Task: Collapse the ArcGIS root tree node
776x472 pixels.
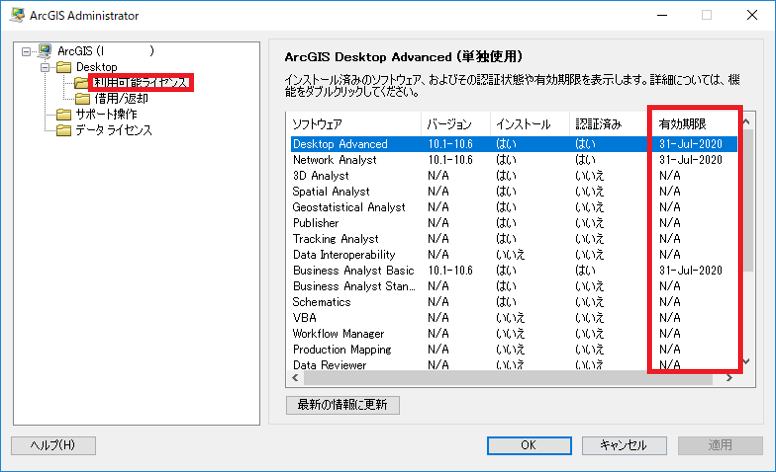Action: coord(26,51)
